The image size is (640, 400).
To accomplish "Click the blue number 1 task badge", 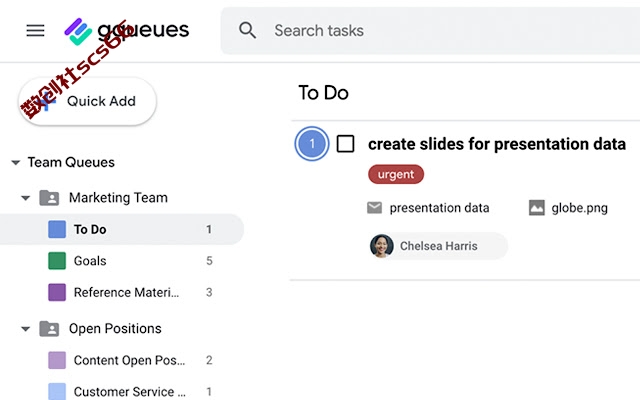I will [312, 144].
